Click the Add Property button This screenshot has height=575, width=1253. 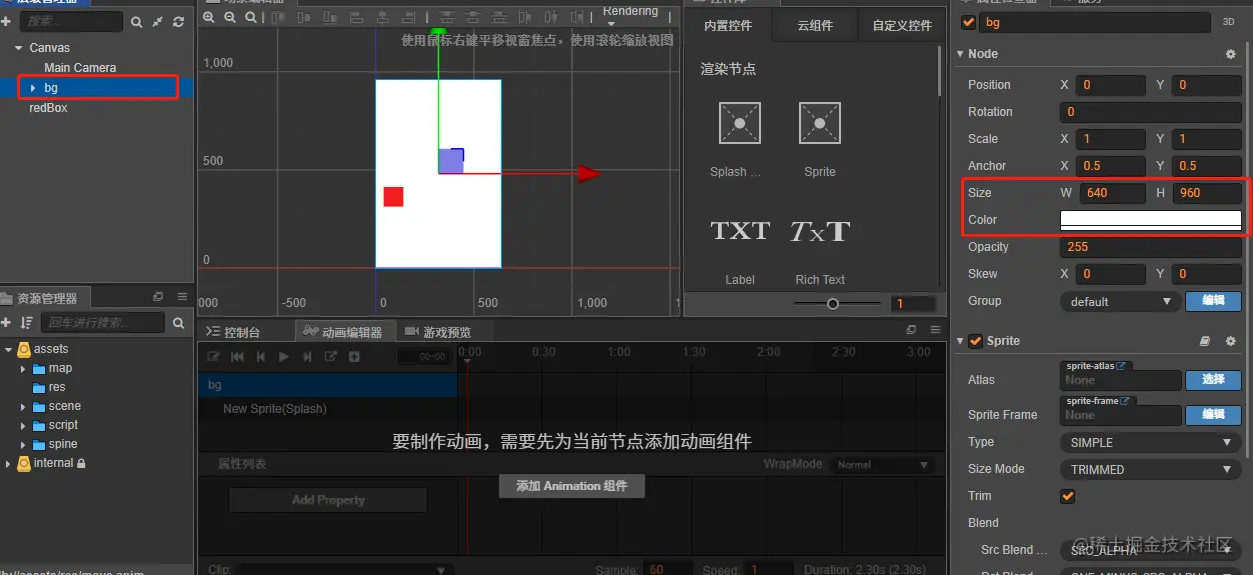pyautogui.click(x=328, y=500)
